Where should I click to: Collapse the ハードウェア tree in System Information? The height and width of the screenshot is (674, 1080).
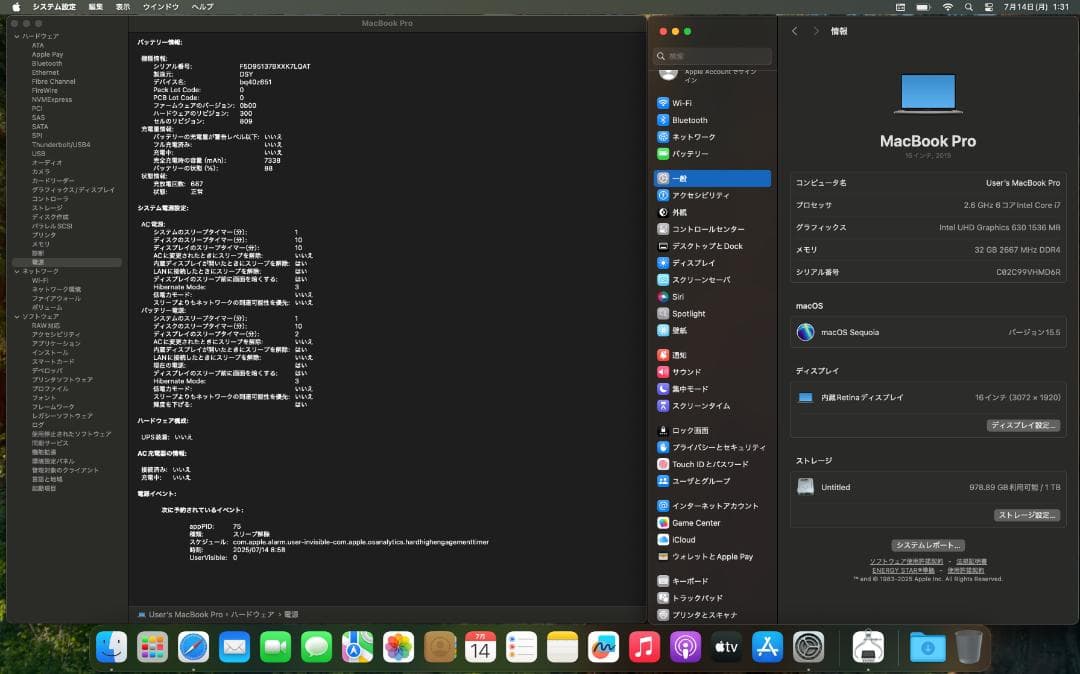[17, 36]
